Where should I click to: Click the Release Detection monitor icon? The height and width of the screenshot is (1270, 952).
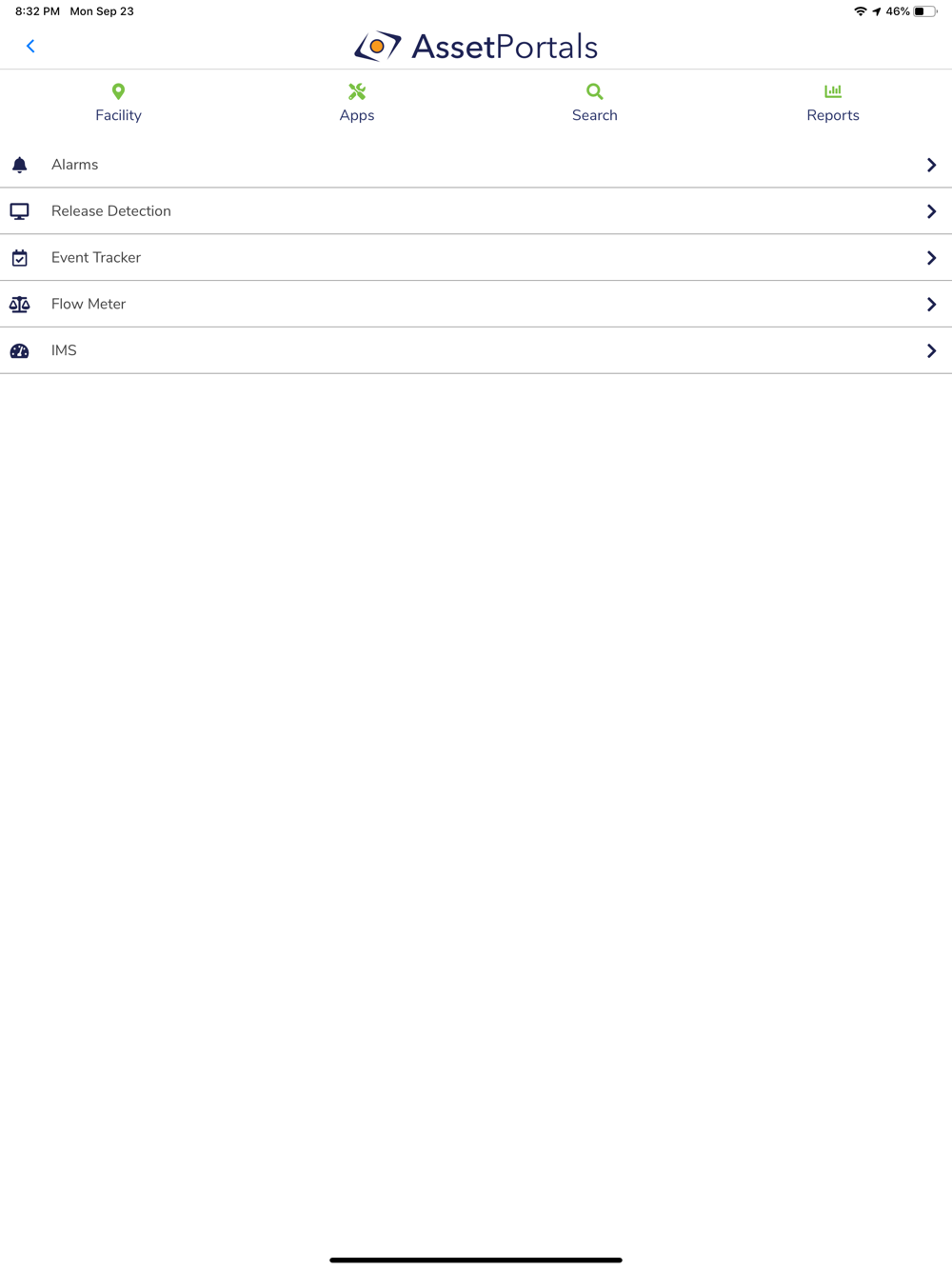(x=19, y=211)
